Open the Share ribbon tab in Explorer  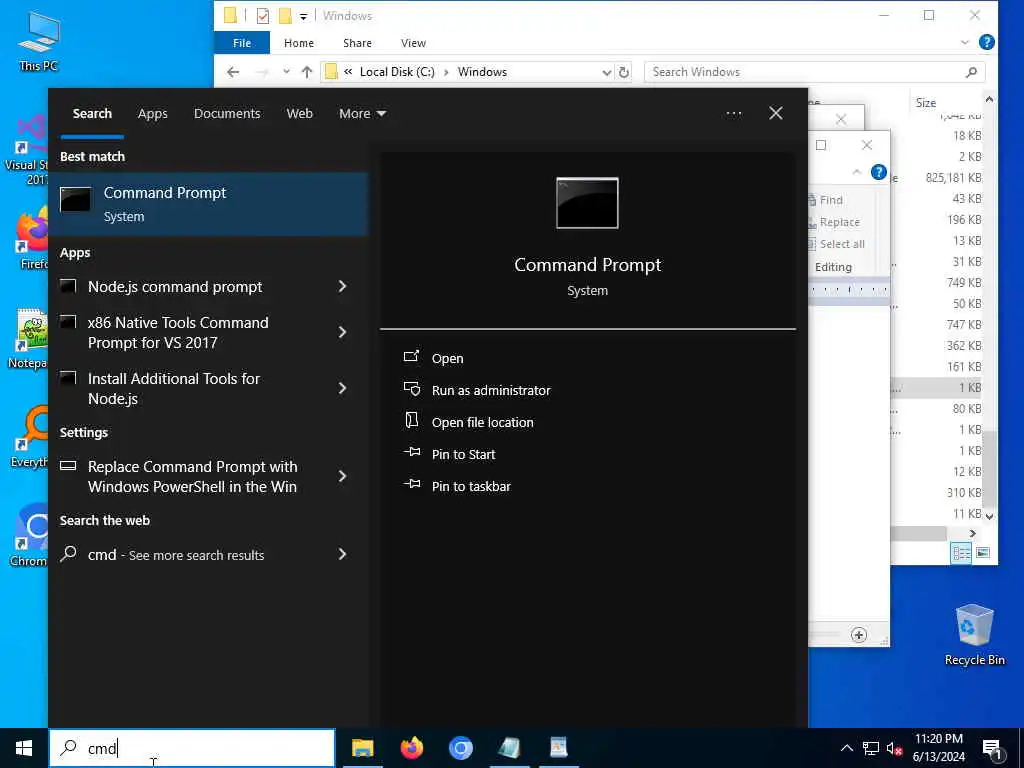(357, 43)
